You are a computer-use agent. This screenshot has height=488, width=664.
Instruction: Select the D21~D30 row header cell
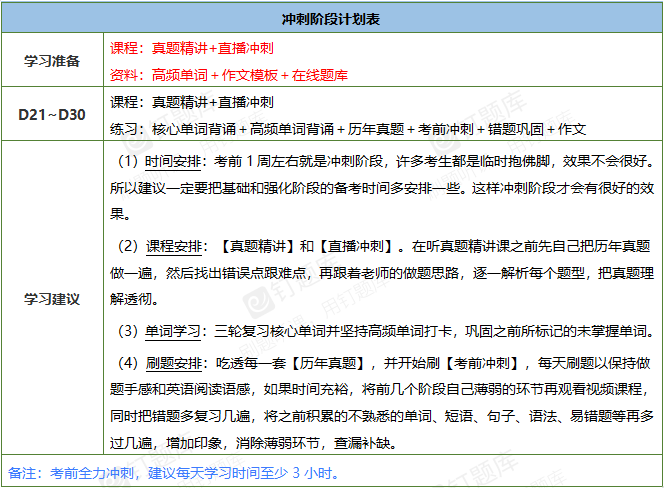pos(52,114)
